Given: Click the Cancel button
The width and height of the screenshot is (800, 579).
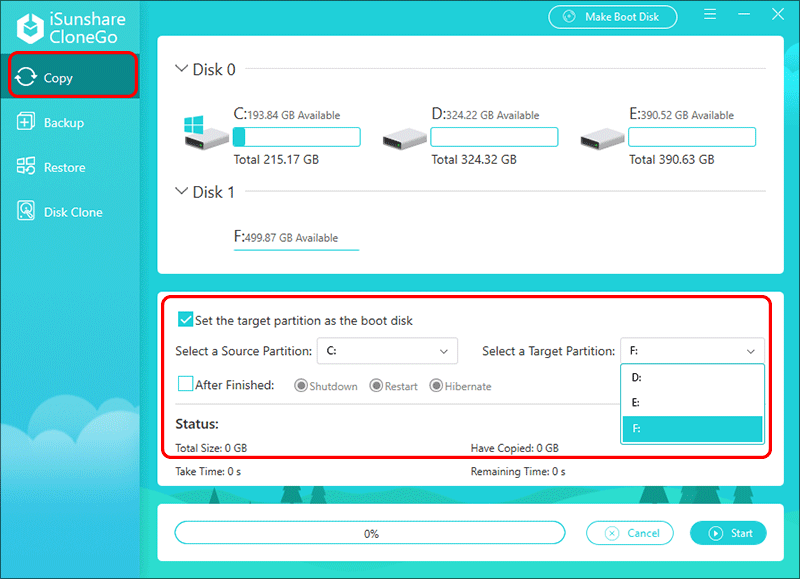Looking at the screenshot, I should 630,532.
